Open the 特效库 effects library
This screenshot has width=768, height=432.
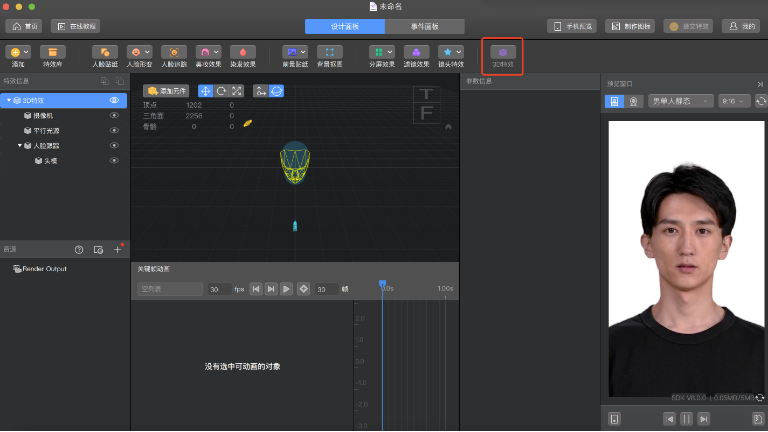pyautogui.click(x=53, y=52)
